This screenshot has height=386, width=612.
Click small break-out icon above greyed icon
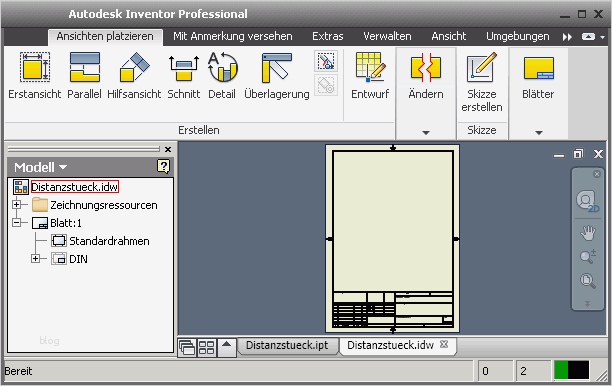326,61
